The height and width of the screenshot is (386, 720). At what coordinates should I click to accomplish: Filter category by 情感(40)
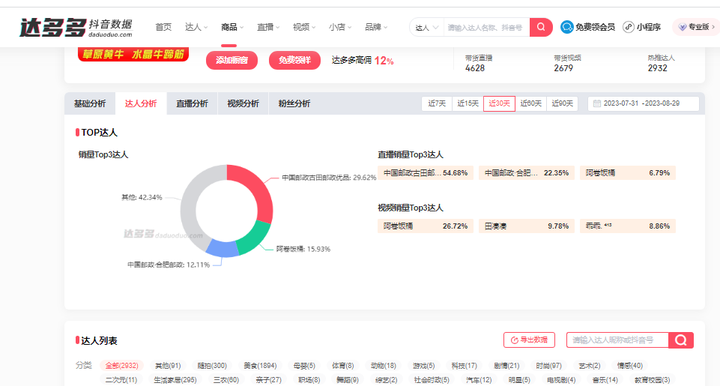[630, 366]
